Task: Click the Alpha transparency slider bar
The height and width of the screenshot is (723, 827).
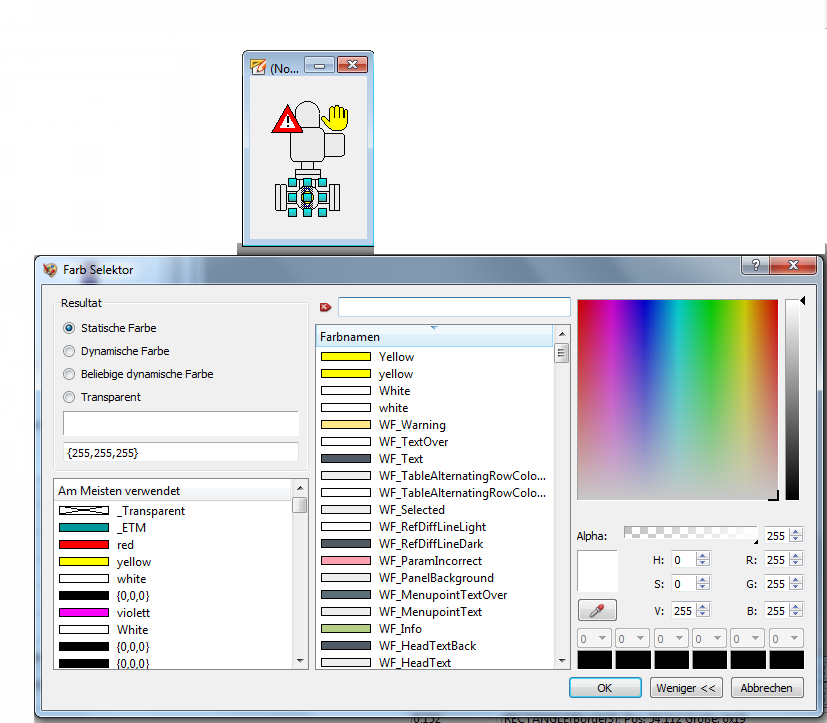Action: pos(690,533)
